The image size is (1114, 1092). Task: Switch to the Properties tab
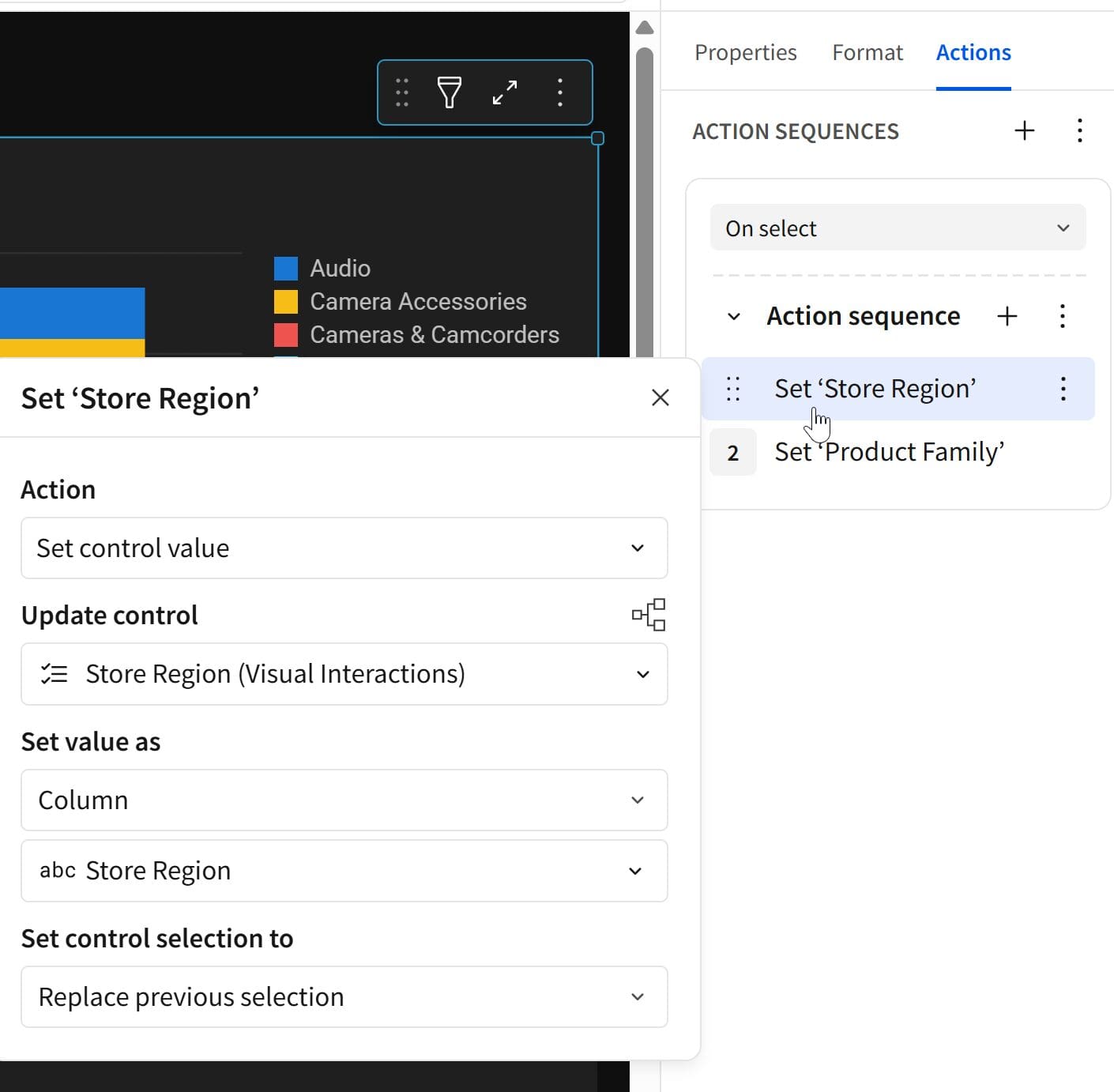(745, 52)
